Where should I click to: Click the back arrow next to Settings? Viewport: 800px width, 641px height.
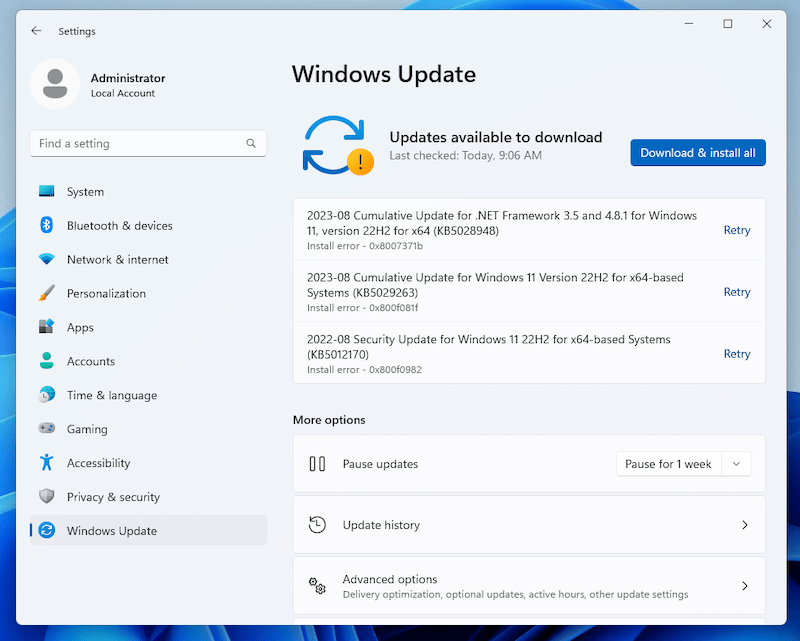click(36, 31)
